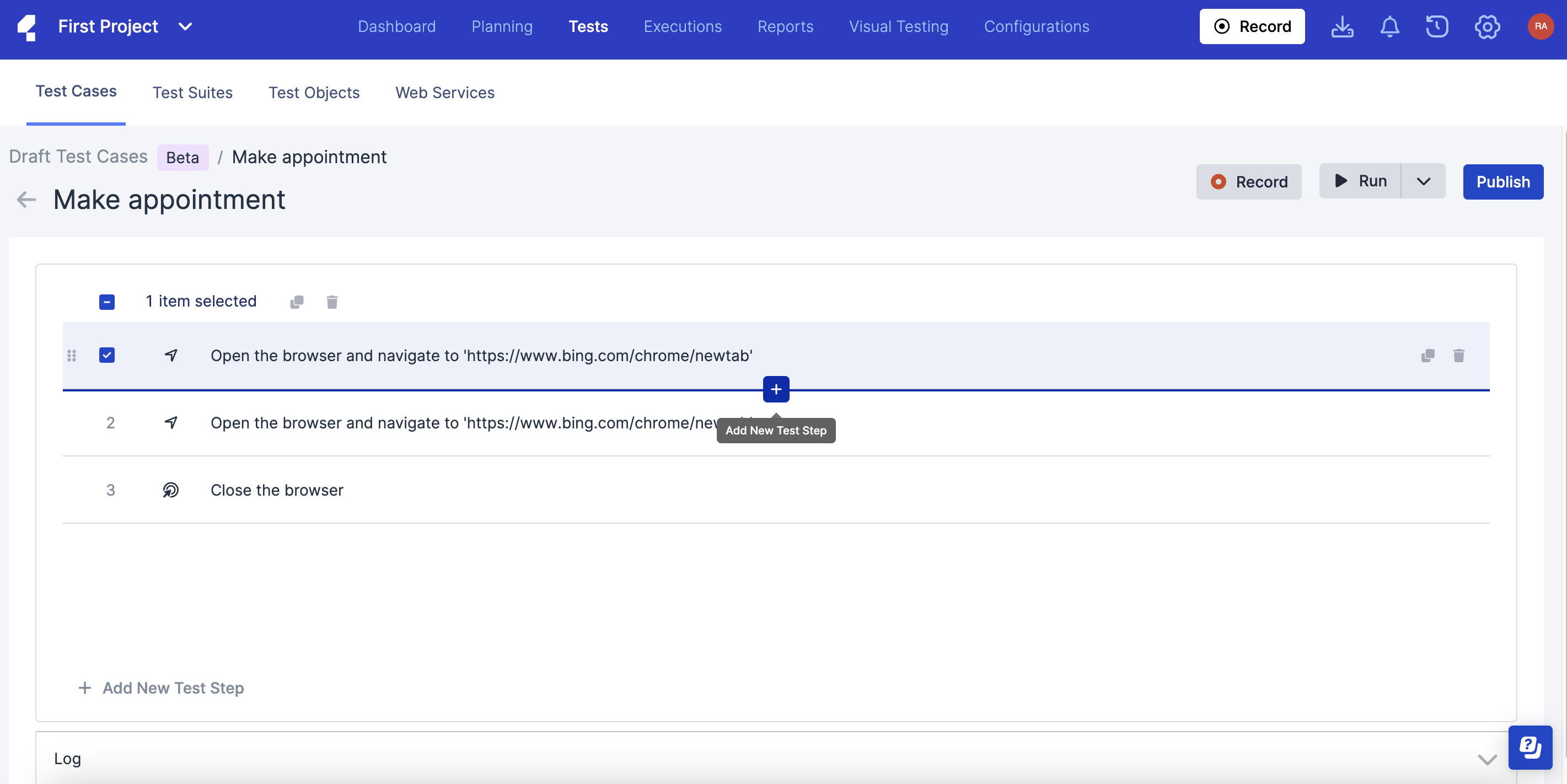
Task: Duplicate the first test step row
Action: [1427, 355]
